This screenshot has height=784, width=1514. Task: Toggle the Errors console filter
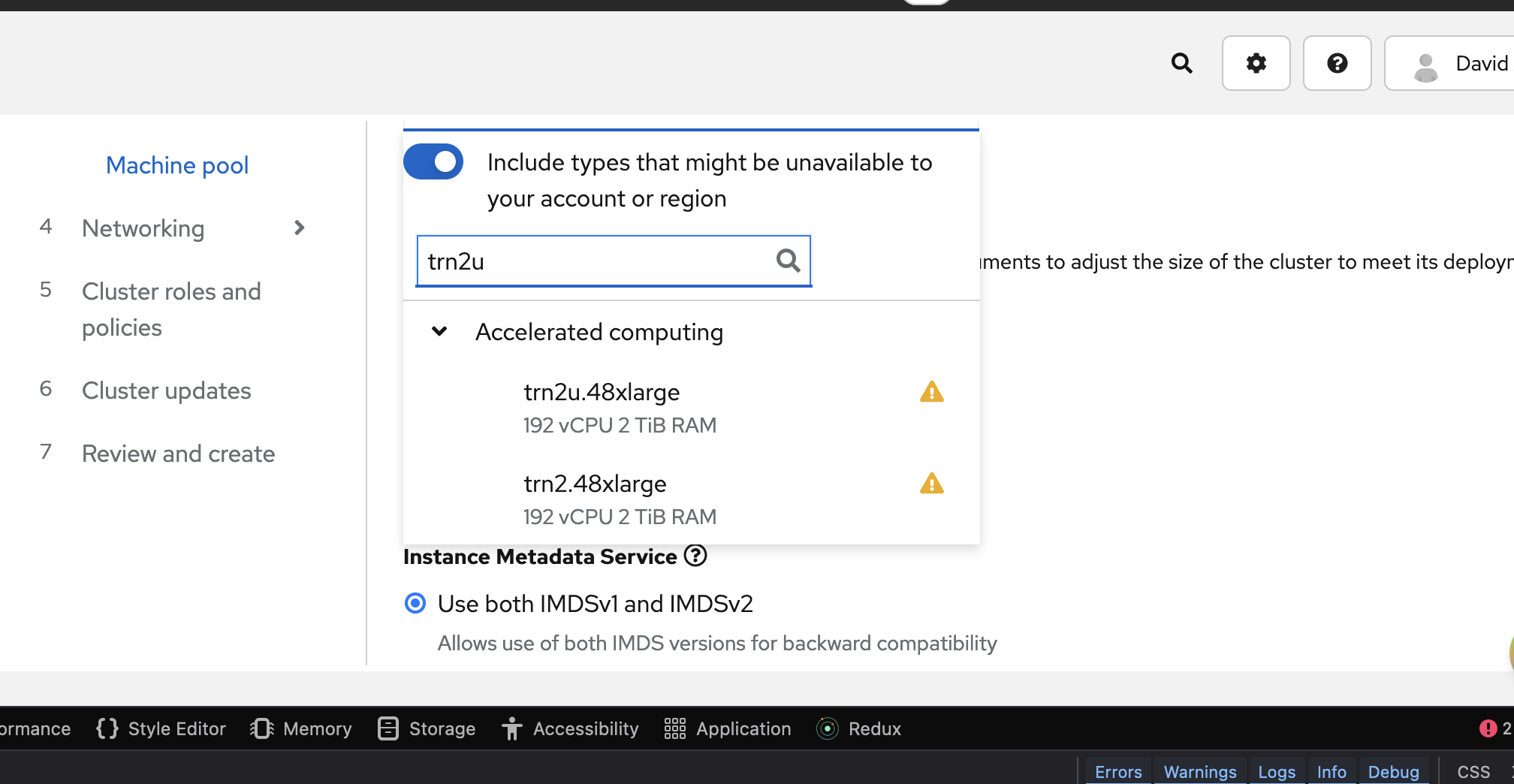(x=1117, y=772)
